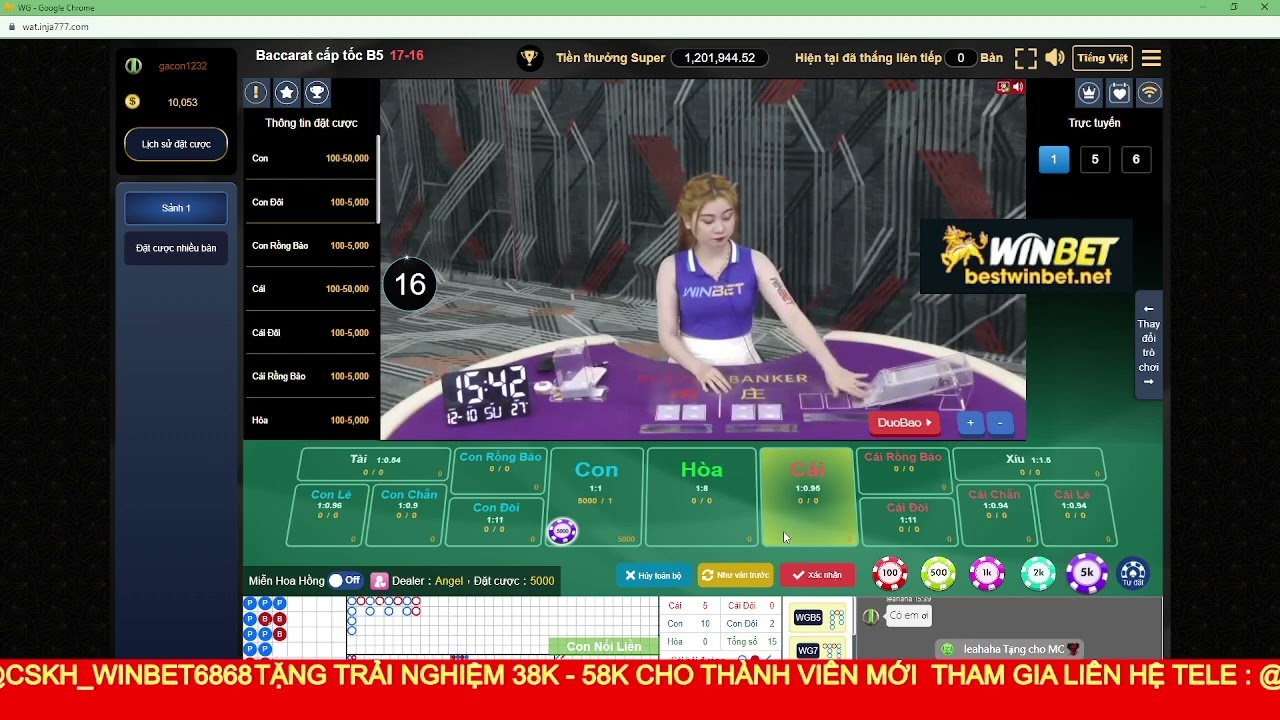Select the 1k chip

[x=987, y=573]
